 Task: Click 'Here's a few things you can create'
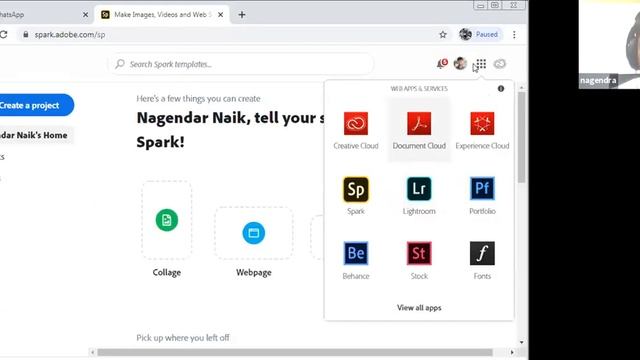(198, 98)
